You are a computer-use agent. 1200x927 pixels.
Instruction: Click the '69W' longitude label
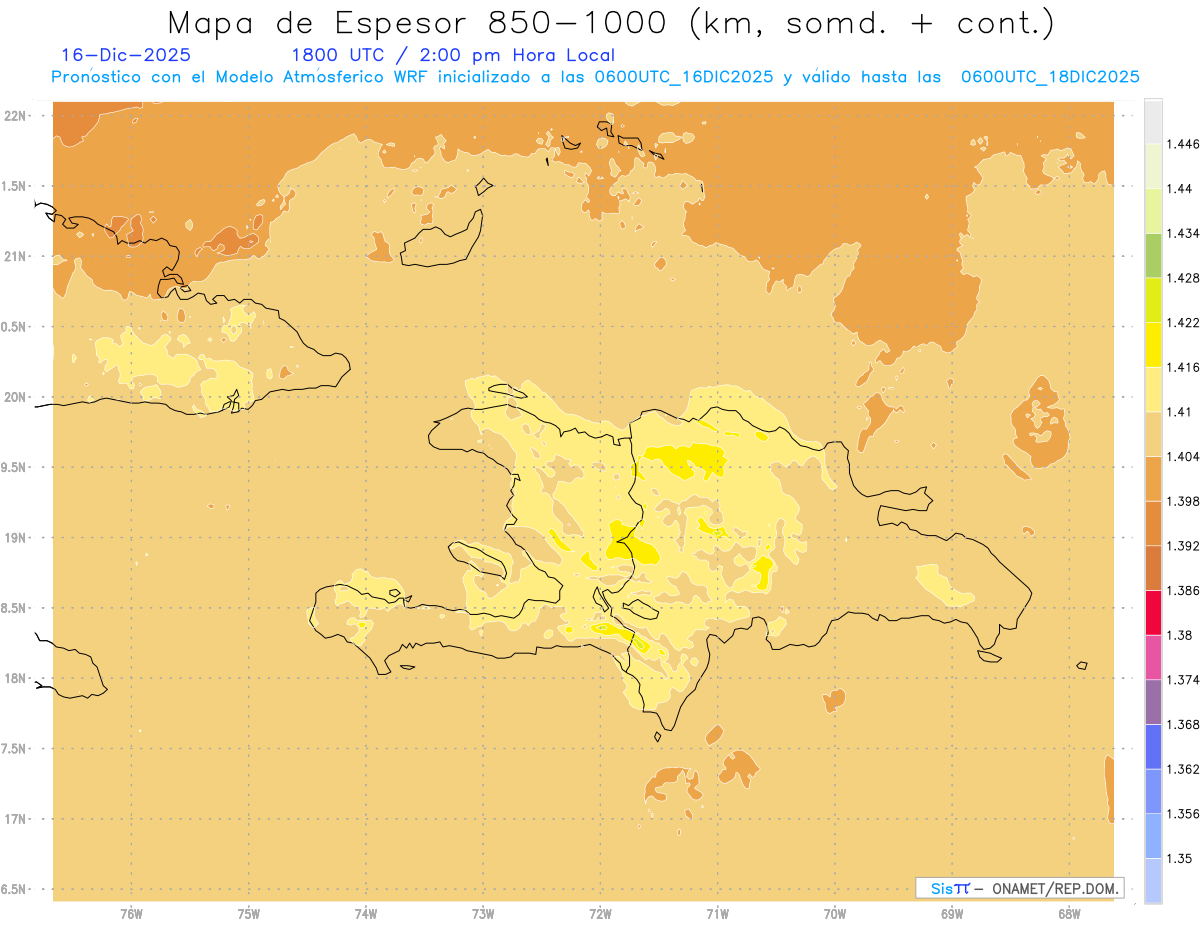pos(952,914)
